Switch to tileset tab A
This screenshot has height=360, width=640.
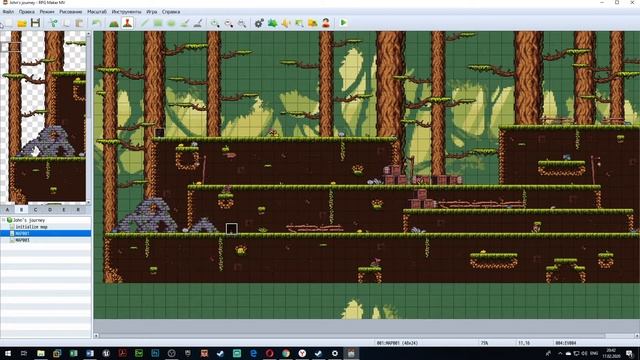pyautogui.click(x=7, y=209)
